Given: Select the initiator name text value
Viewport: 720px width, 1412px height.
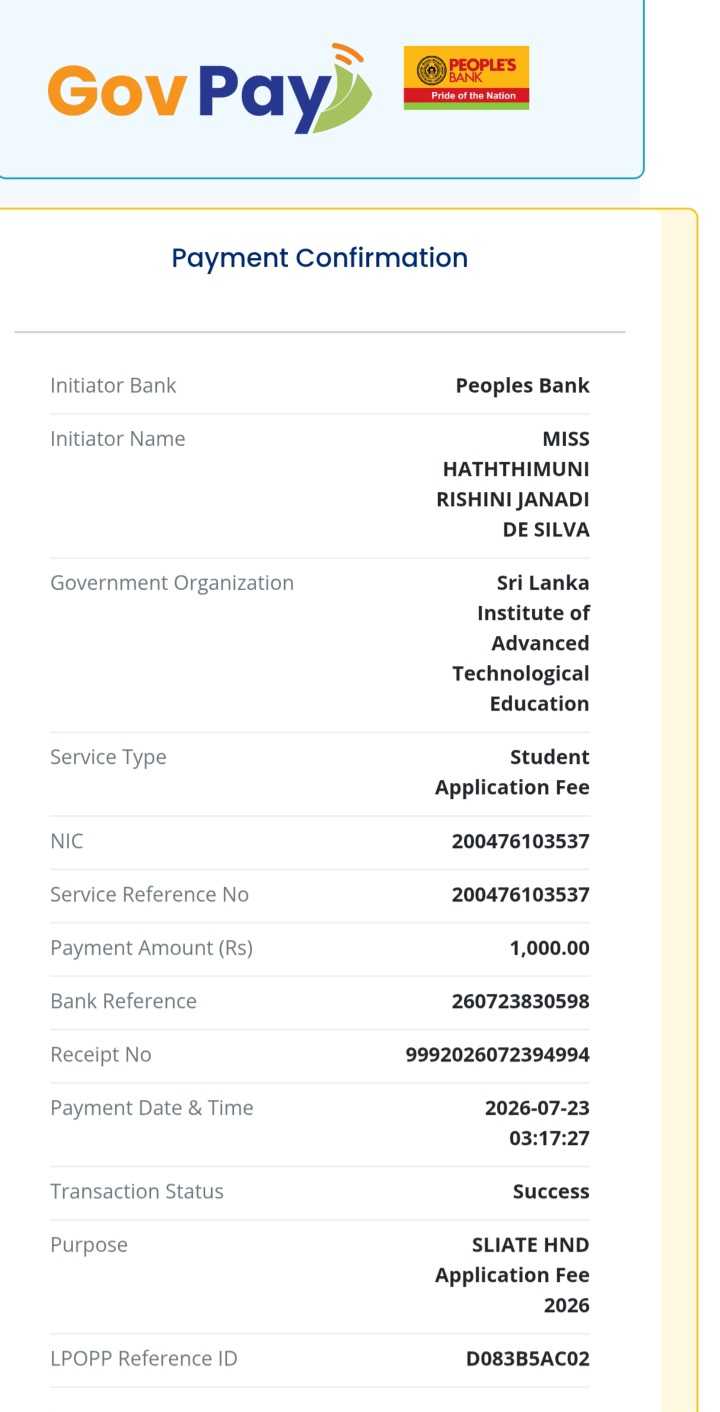Looking at the screenshot, I should (513, 485).
